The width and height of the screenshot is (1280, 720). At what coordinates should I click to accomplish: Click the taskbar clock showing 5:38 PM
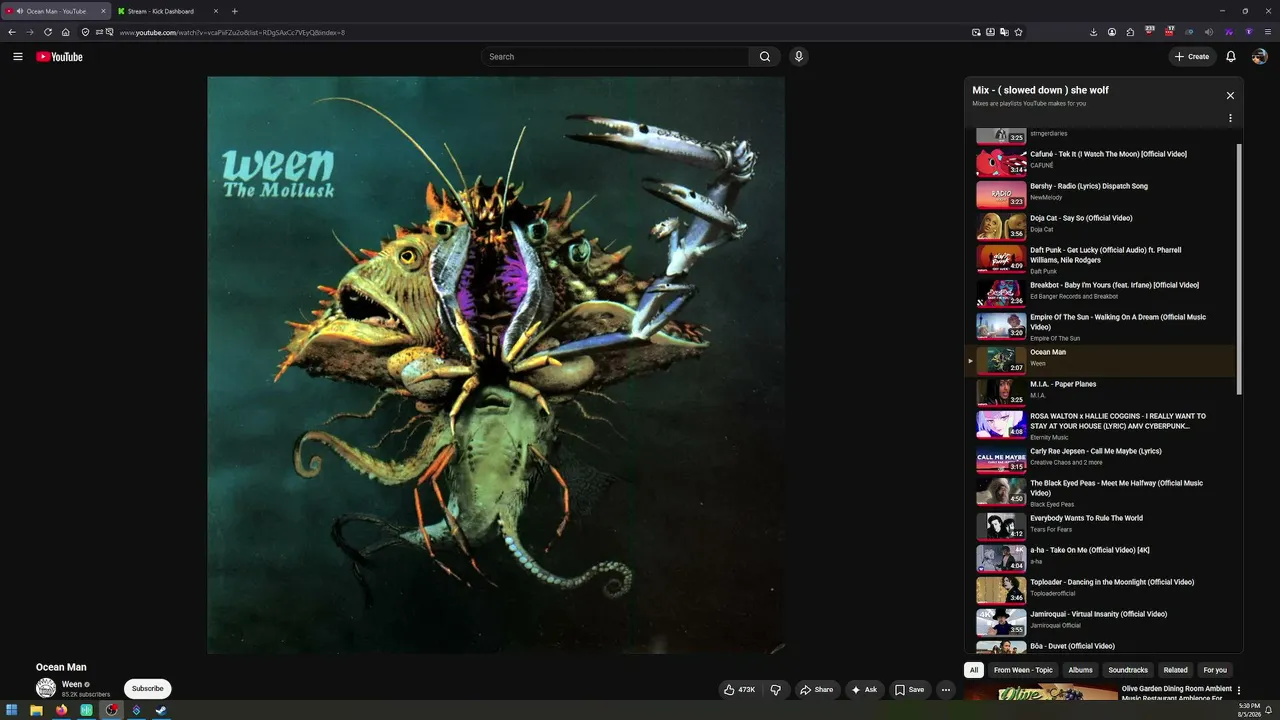click(x=1249, y=710)
